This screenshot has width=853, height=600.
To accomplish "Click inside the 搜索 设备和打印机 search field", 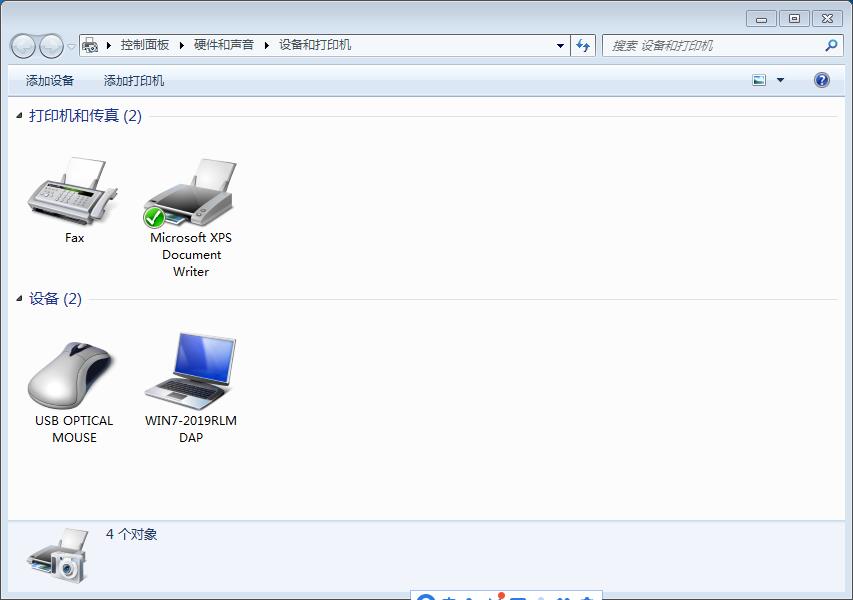I will (x=700, y=45).
